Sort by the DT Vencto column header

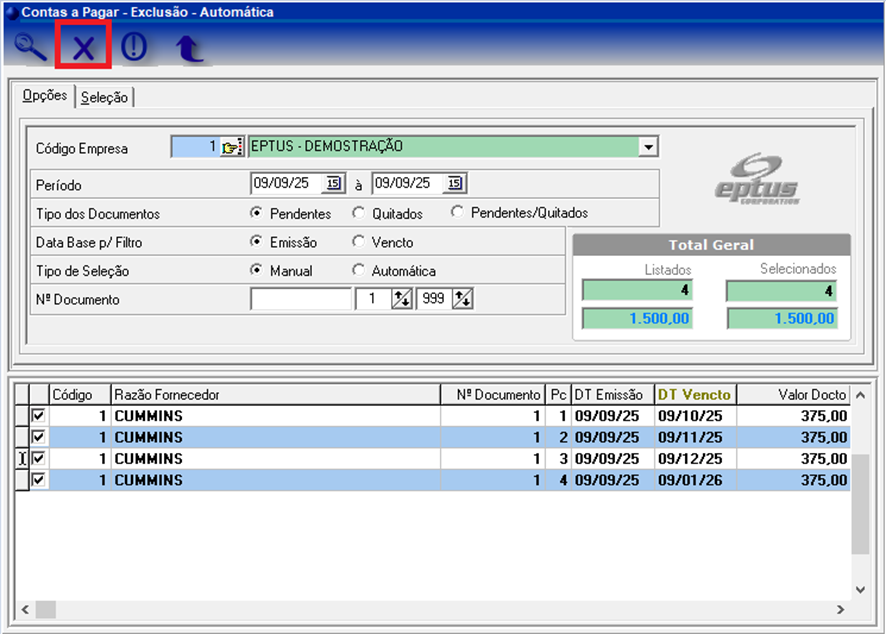tap(694, 394)
